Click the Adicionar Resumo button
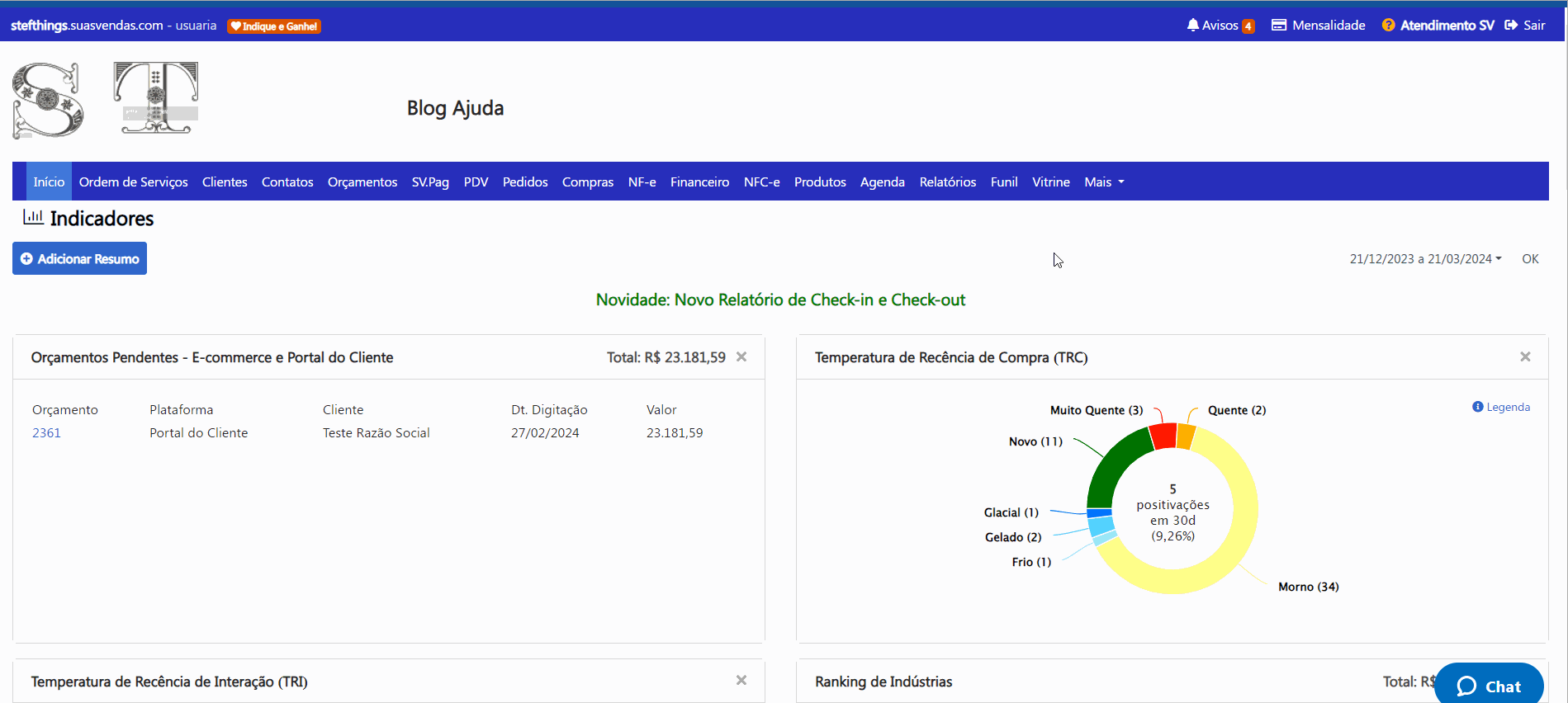The height and width of the screenshot is (703, 1568). coord(79,258)
